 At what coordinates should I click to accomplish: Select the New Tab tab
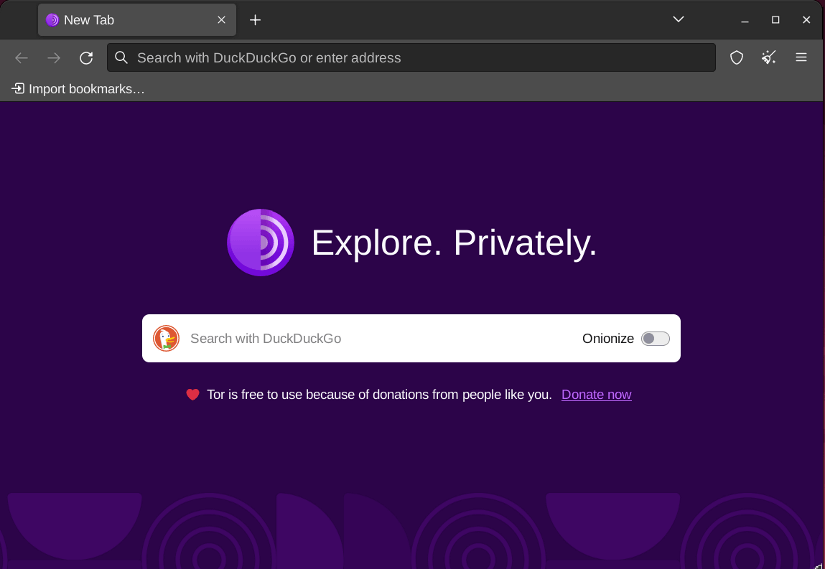point(137,20)
